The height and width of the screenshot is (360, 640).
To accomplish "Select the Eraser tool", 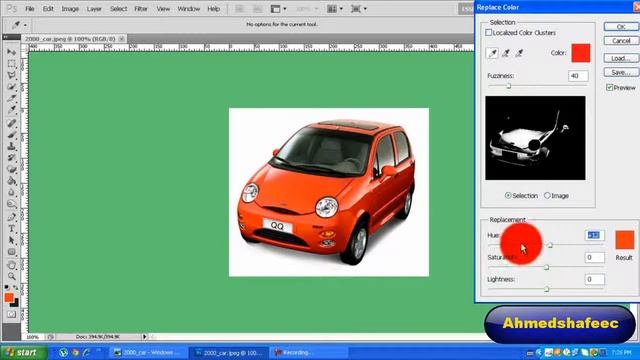I will [11, 169].
